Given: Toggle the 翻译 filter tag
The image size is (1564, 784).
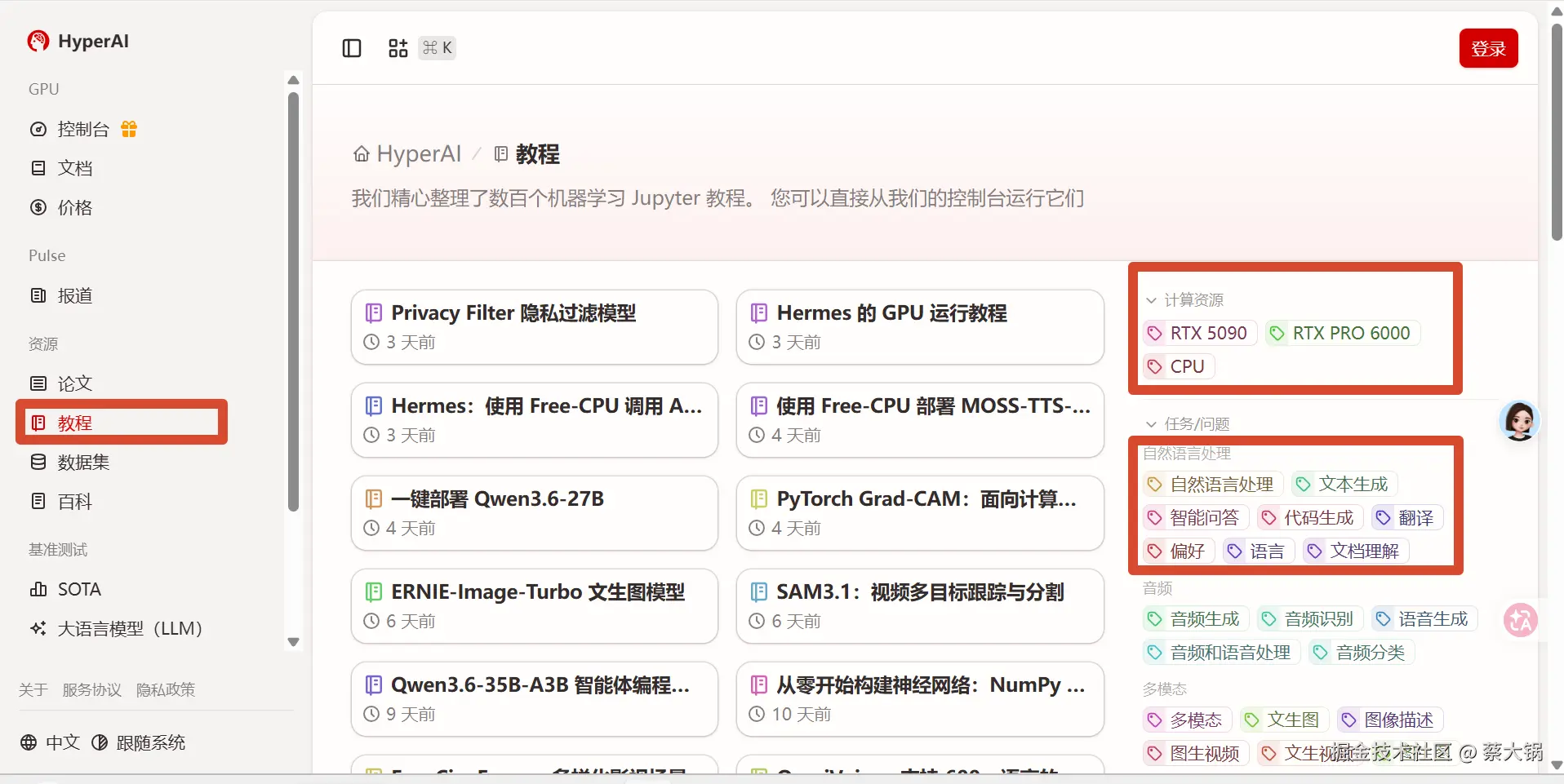Looking at the screenshot, I should [1406, 517].
